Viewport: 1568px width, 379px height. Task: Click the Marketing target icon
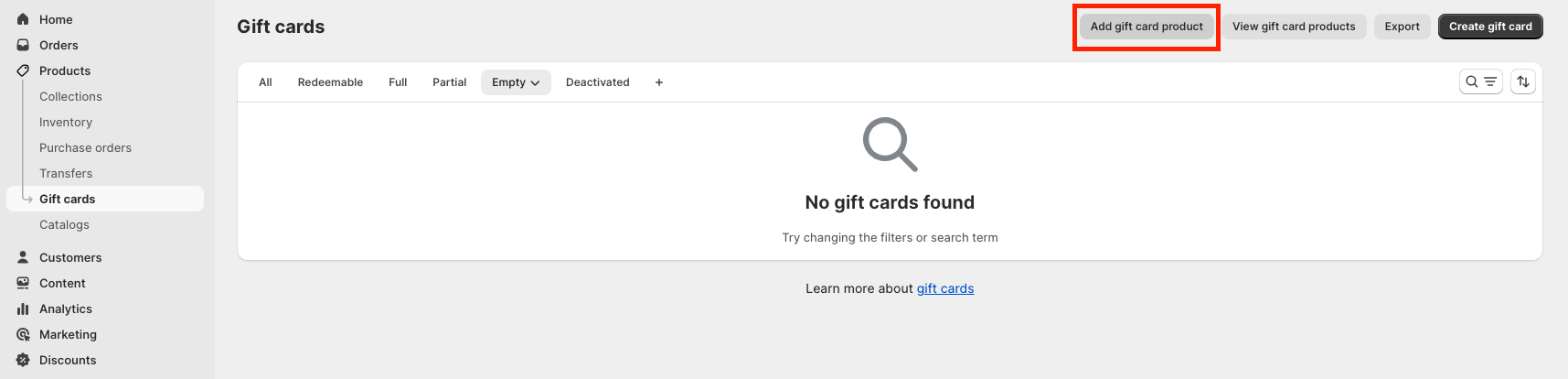[23, 334]
